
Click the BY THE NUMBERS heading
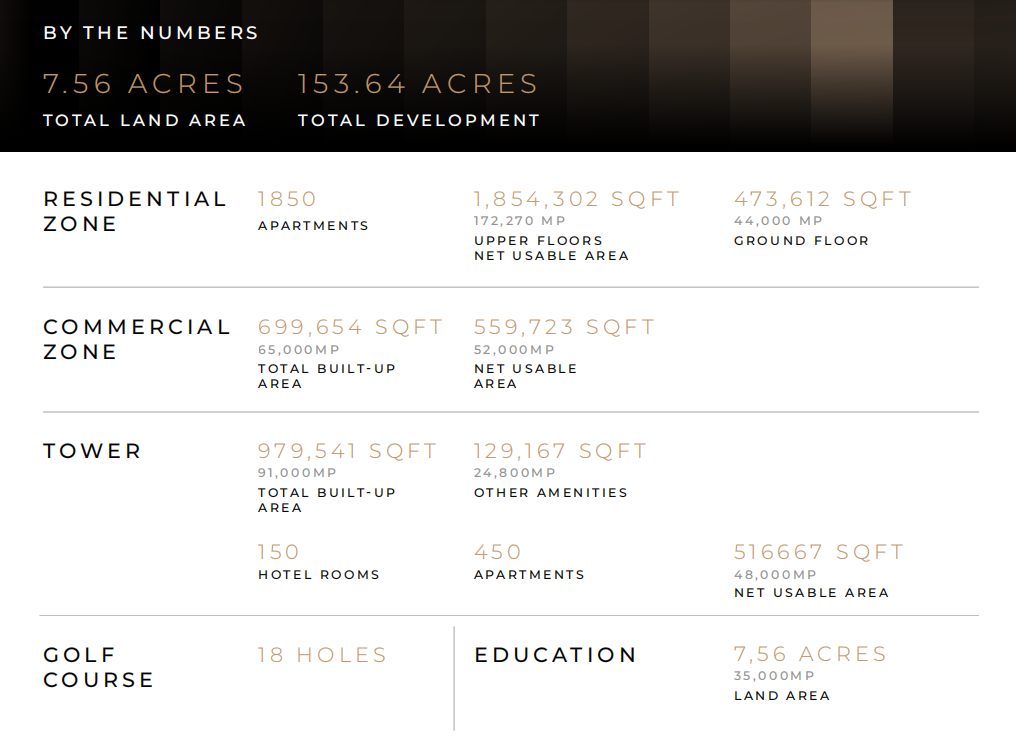(x=151, y=33)
